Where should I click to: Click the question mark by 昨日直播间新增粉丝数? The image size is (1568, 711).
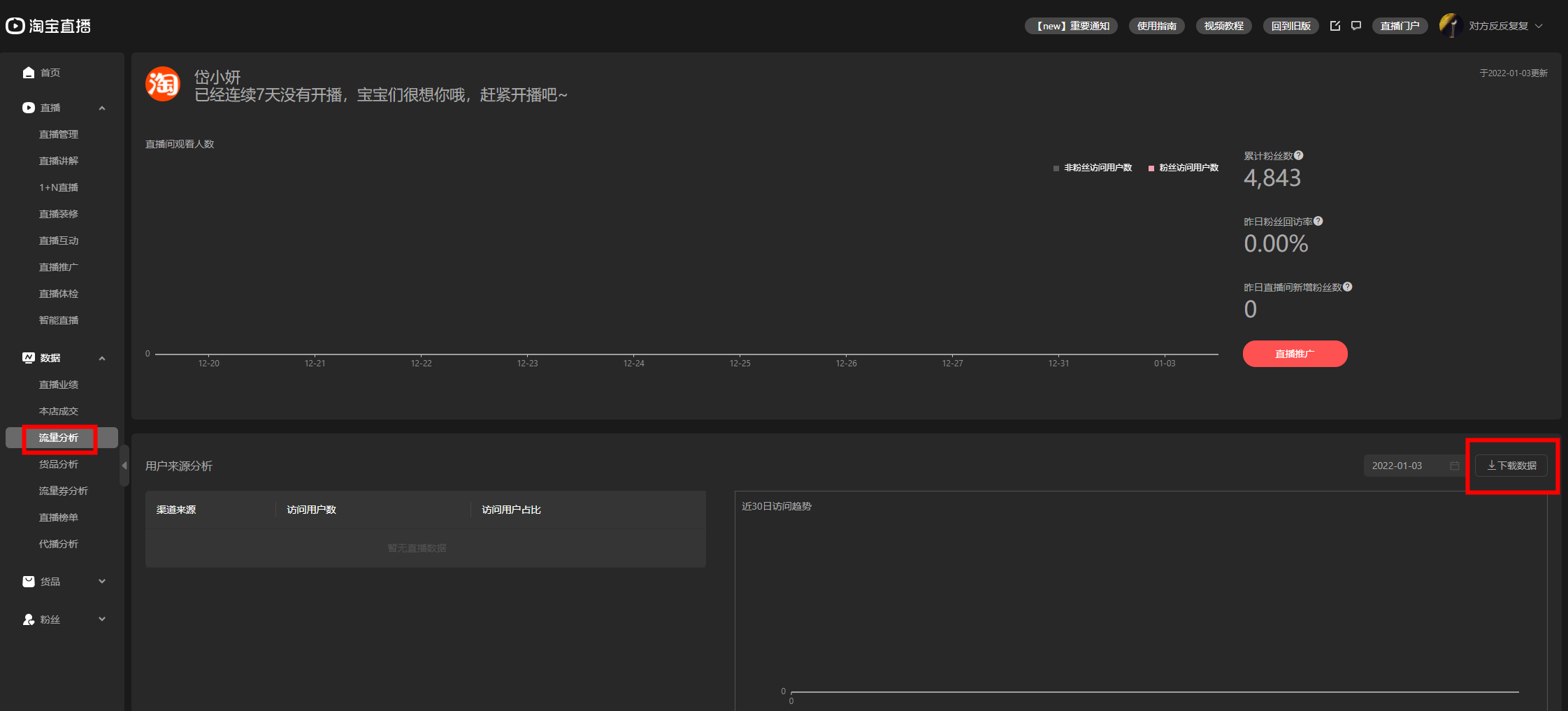pyautogui.click(x=1348, y=287)
